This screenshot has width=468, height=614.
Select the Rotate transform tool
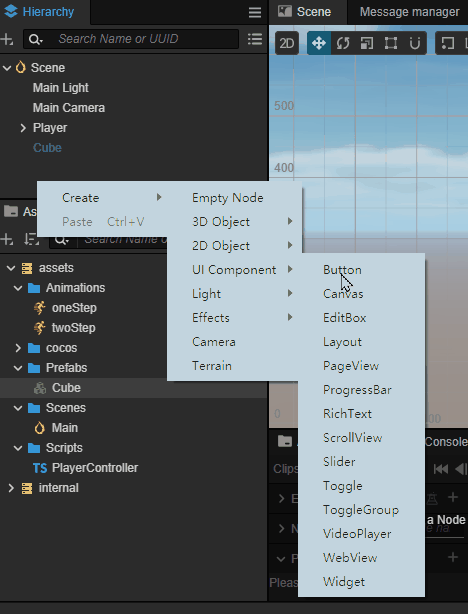343,43
